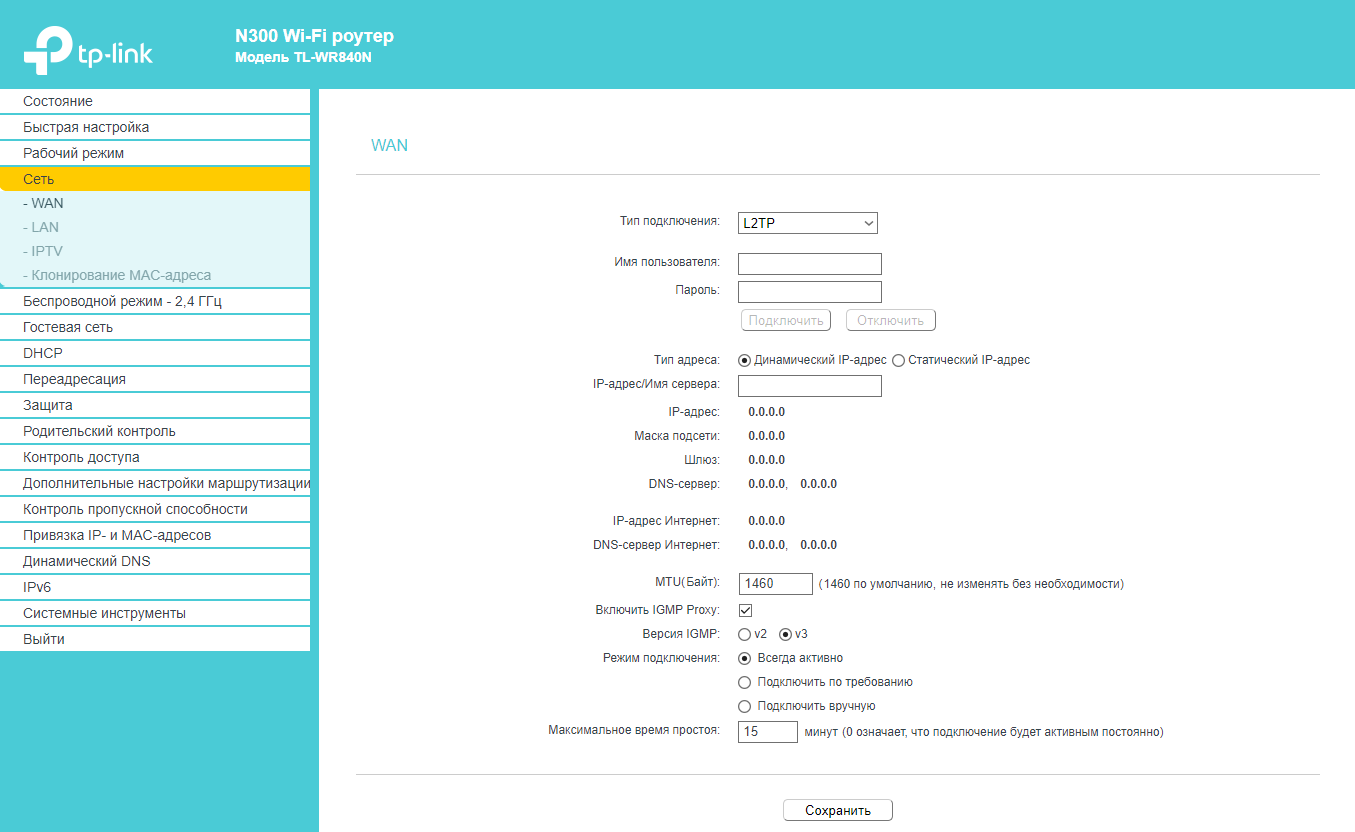Click the server IP-address/name field

click(810, 386)
